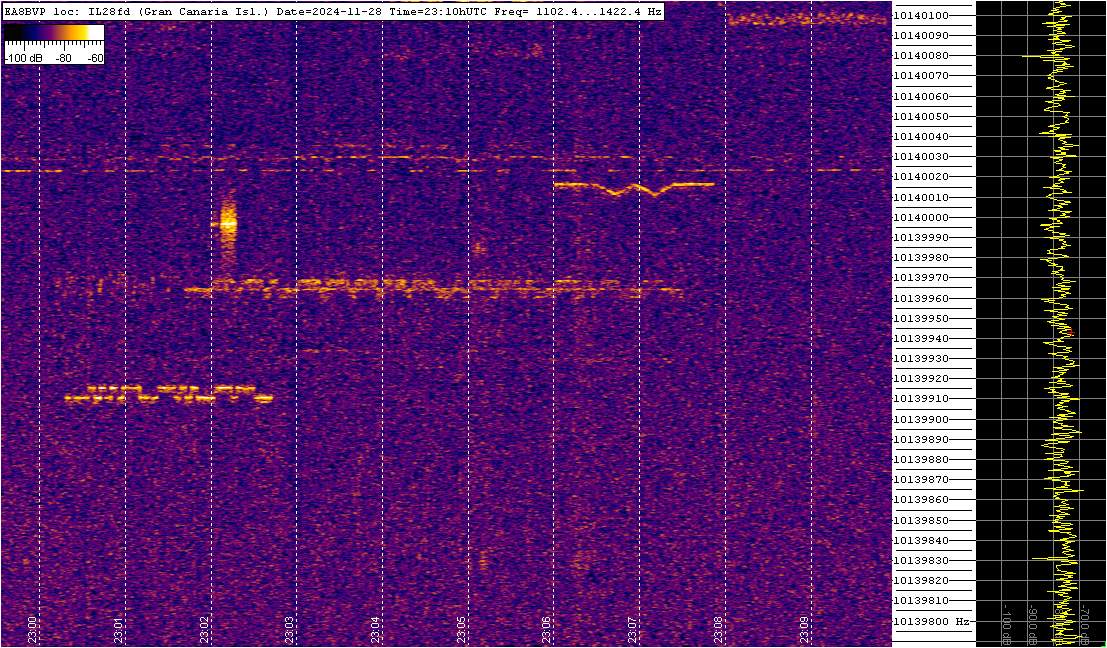
Task: Click the 10139880 frequency scale label
Action: tap(921, 460)
